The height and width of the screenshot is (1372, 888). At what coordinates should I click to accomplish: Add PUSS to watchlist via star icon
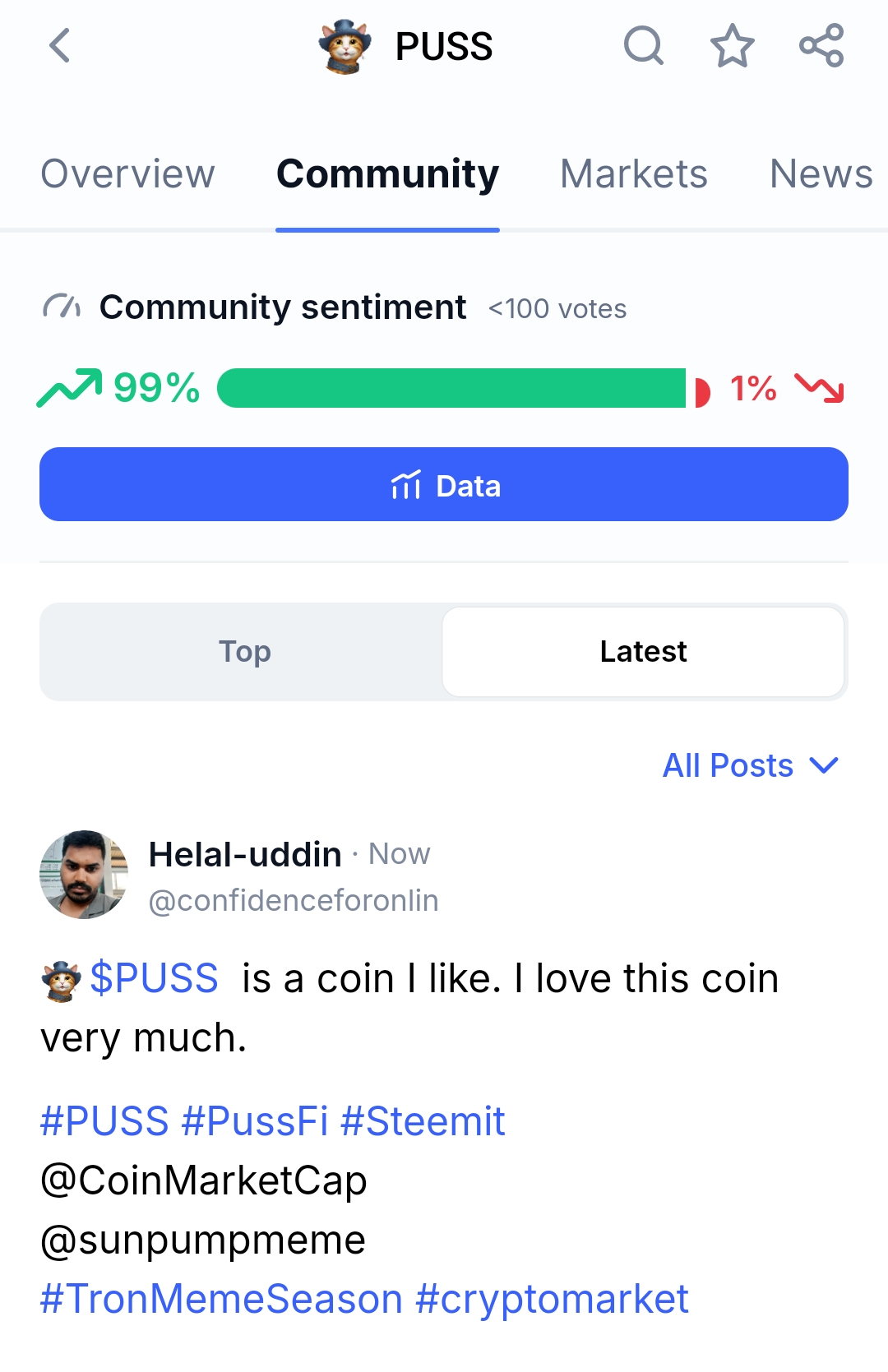tap(732, 45)
